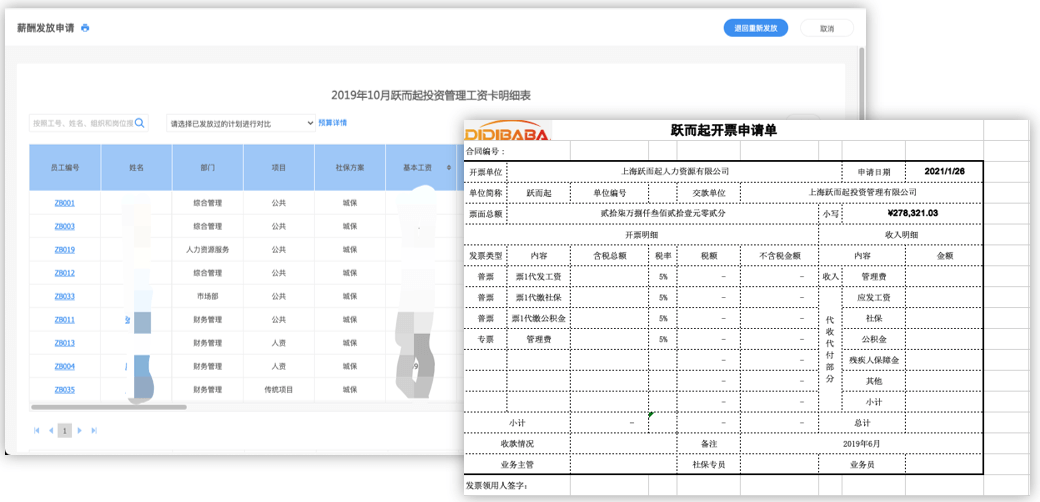Click the previous page arrow
This screenshot has height=502, width=1040.
coord(50,430)
